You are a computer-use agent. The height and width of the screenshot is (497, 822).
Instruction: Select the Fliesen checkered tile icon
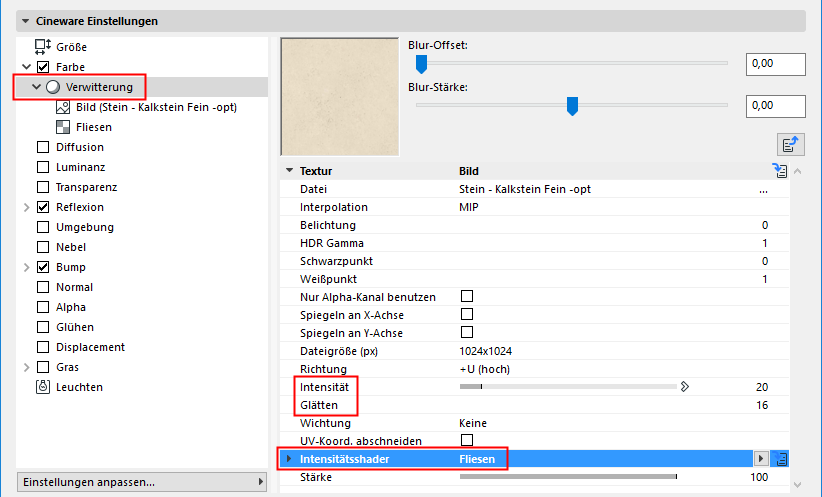pos(63,127)
